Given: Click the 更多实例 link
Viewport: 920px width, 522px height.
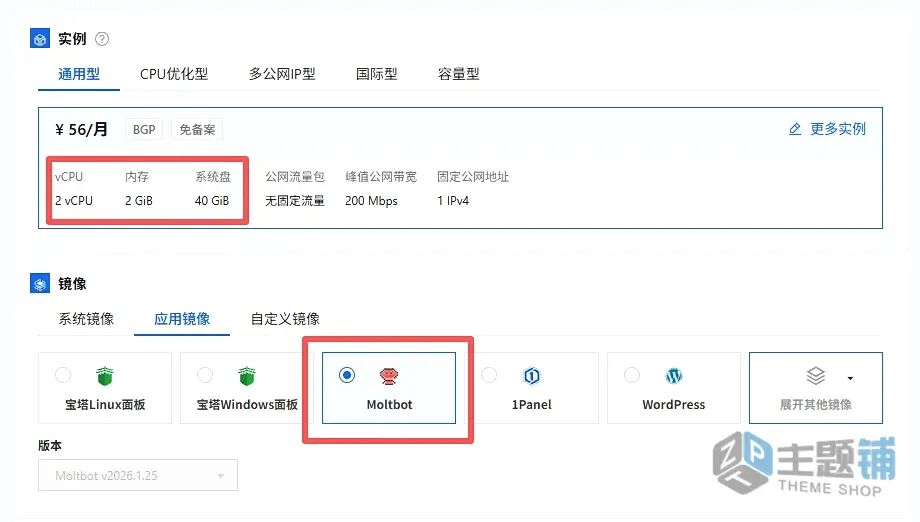Looking at the screenshot, I should coord(838,129).
